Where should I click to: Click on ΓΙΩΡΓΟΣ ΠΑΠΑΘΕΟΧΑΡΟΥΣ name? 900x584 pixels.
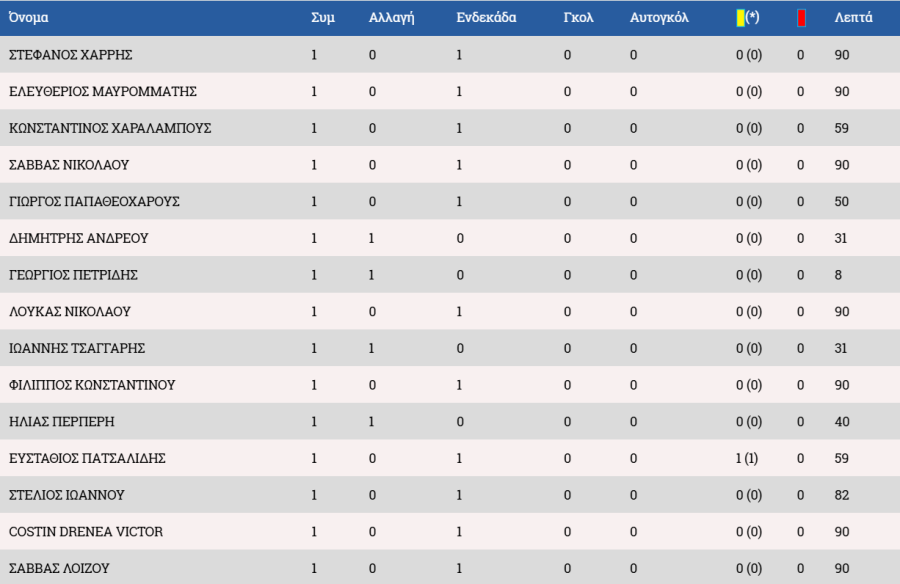point(94,202)
